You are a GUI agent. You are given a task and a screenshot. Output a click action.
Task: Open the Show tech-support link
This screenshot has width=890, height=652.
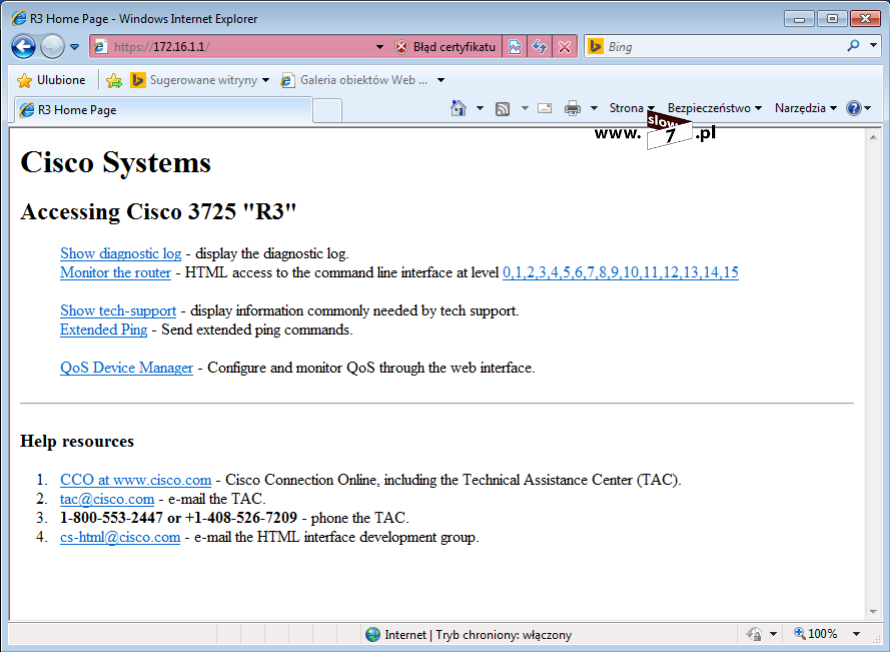coord(118,311)
